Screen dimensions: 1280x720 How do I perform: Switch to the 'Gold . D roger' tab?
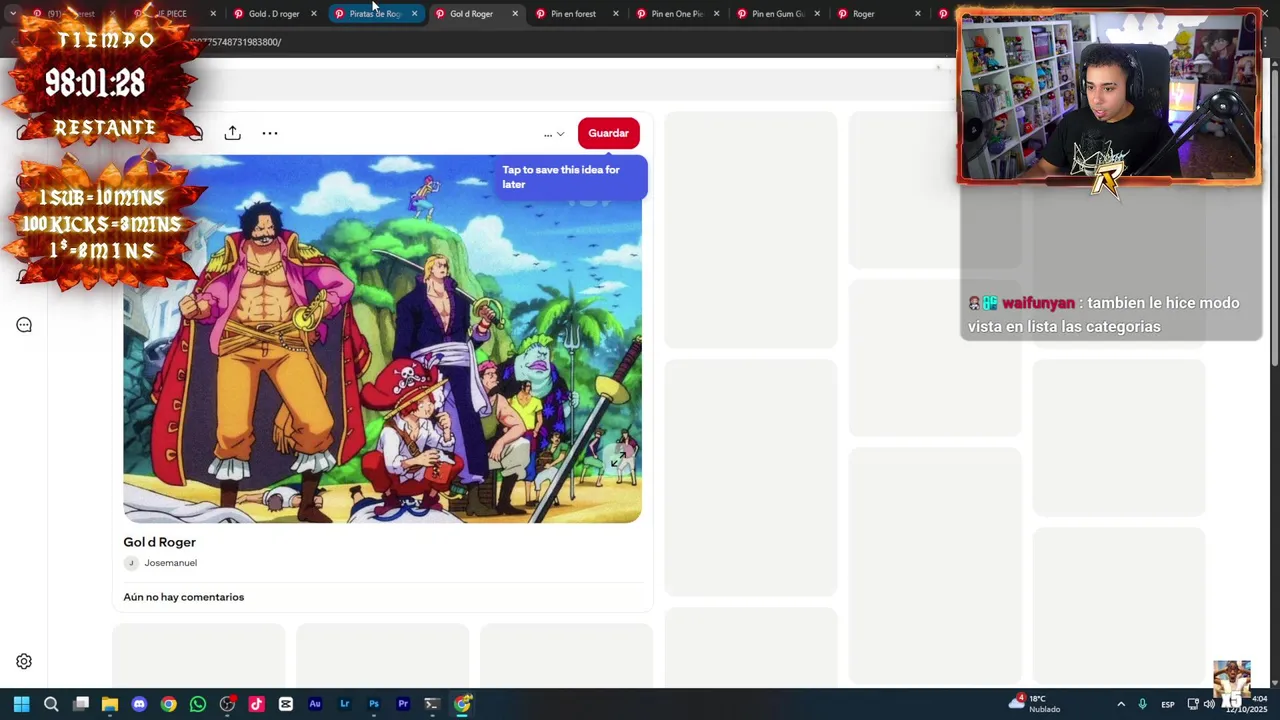[x=273, y=14]
